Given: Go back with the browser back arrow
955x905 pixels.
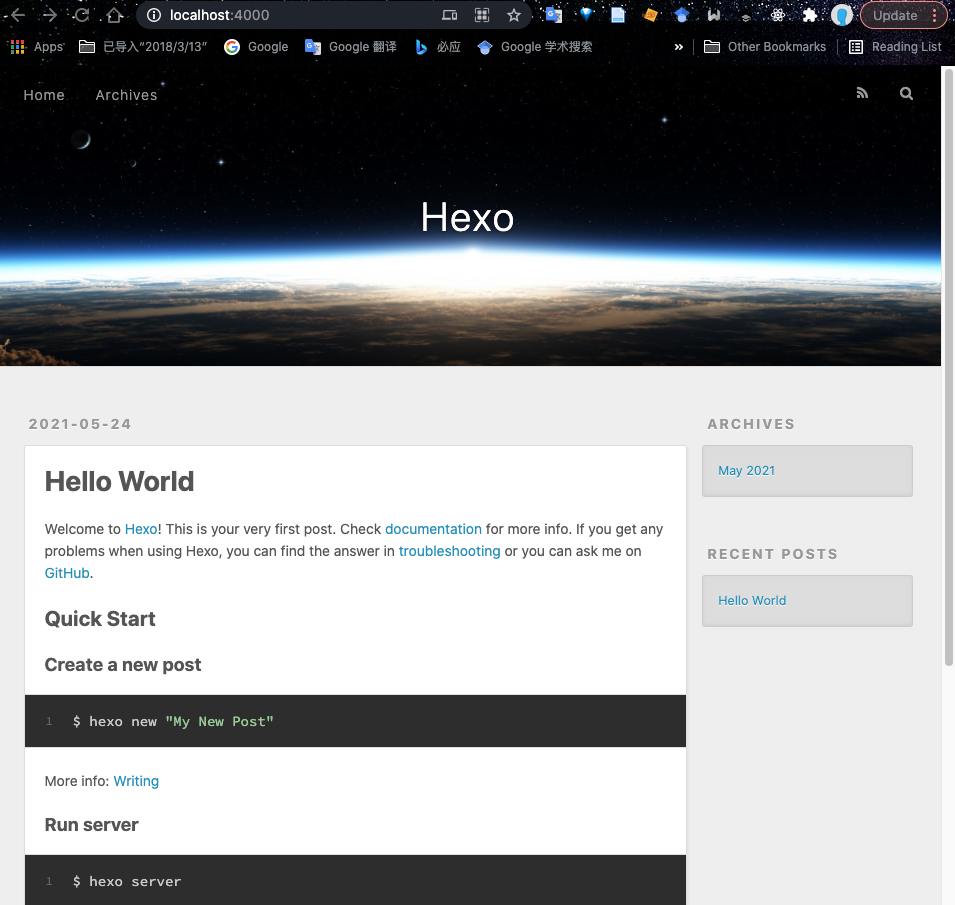Looking at the screenshot, I should (x=17, y=15).
